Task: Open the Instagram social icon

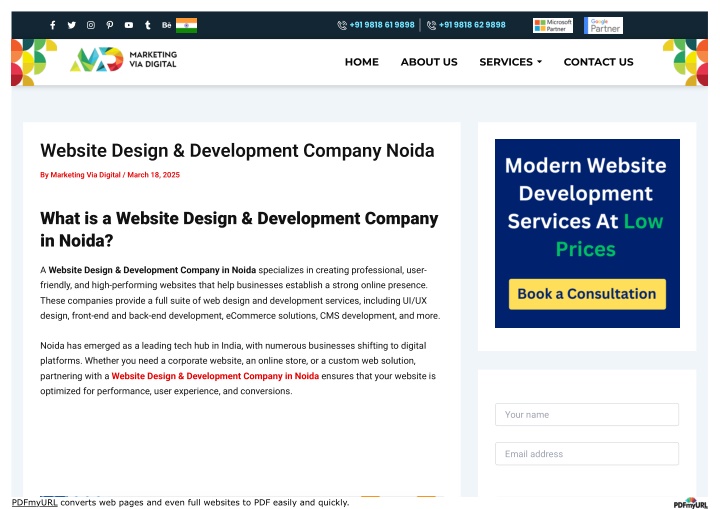Action: pos(91,25)
